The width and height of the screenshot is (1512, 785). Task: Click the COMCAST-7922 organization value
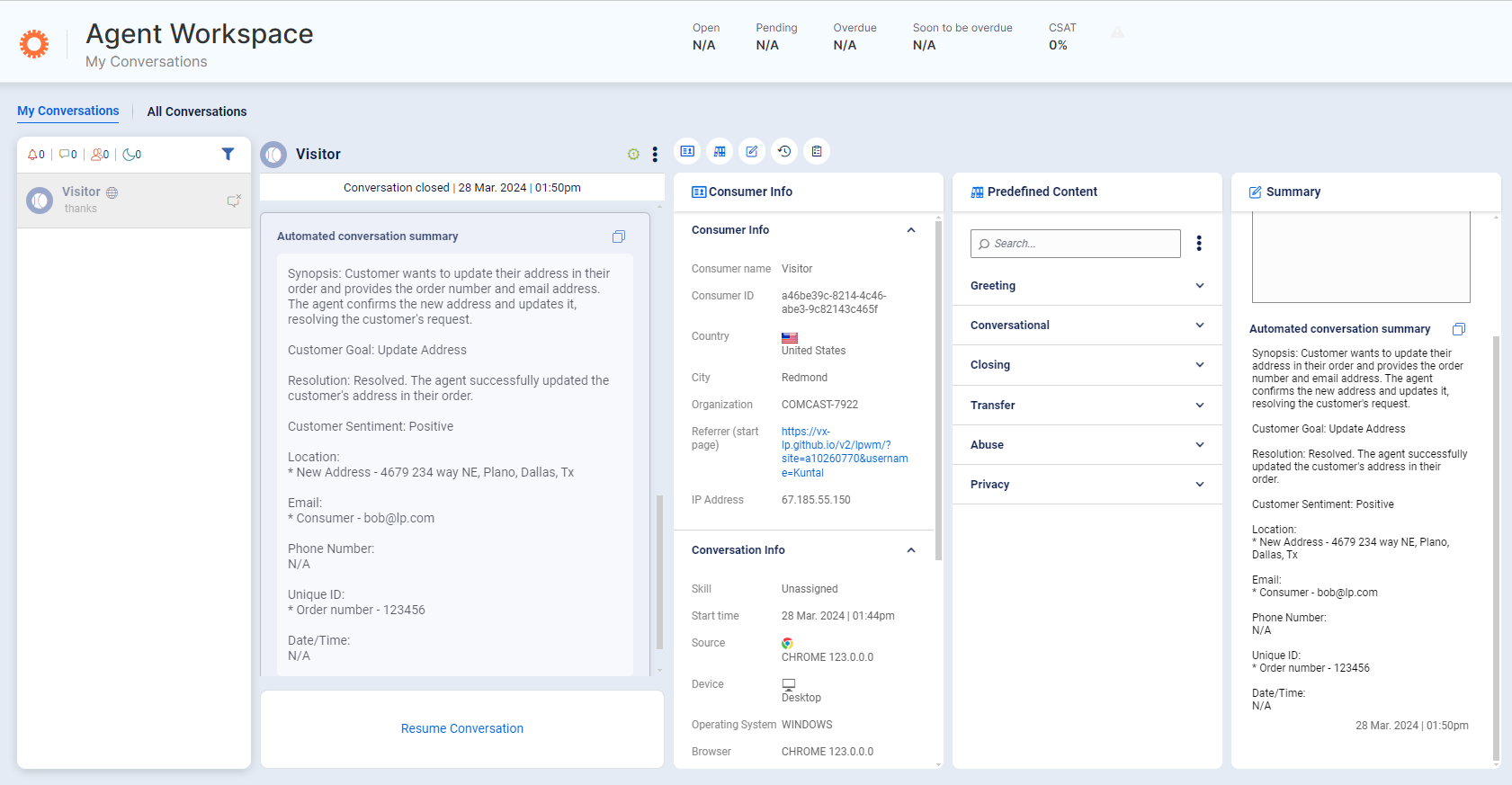pyautogui.click(x=820, y=405)
